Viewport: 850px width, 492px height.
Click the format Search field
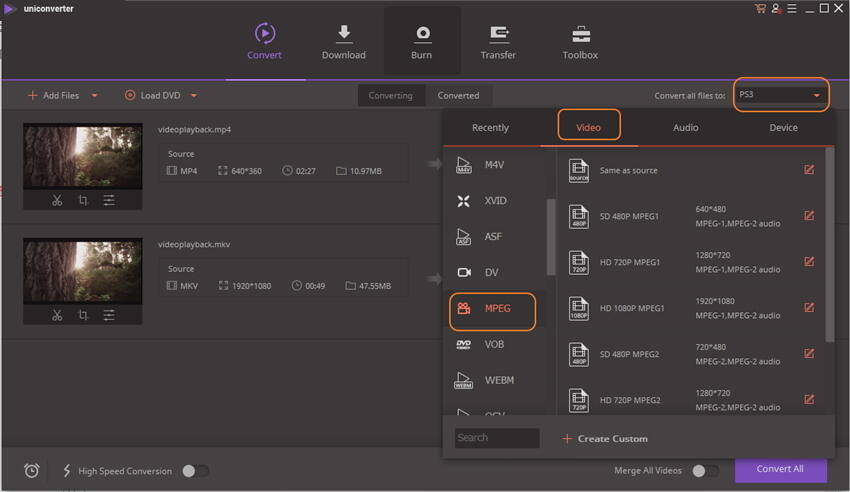pyautogui.click(x=497, y=438)
